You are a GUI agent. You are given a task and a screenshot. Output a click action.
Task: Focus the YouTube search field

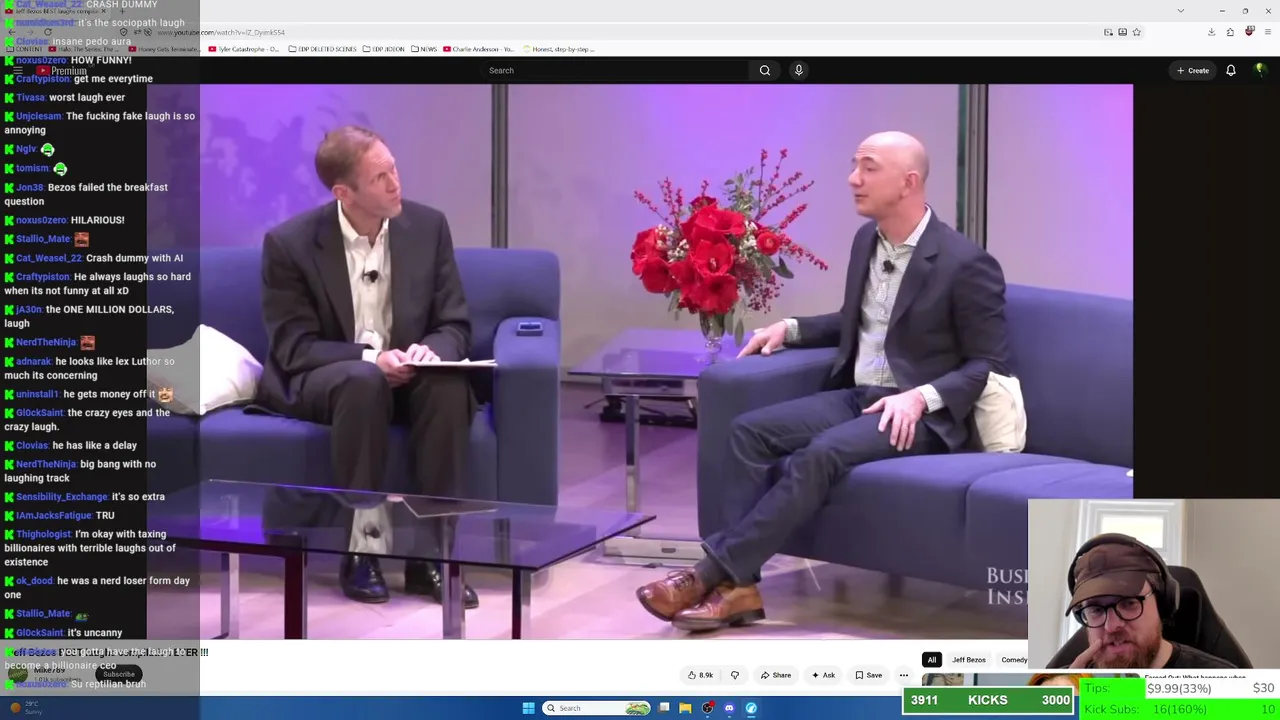[615, 70]
